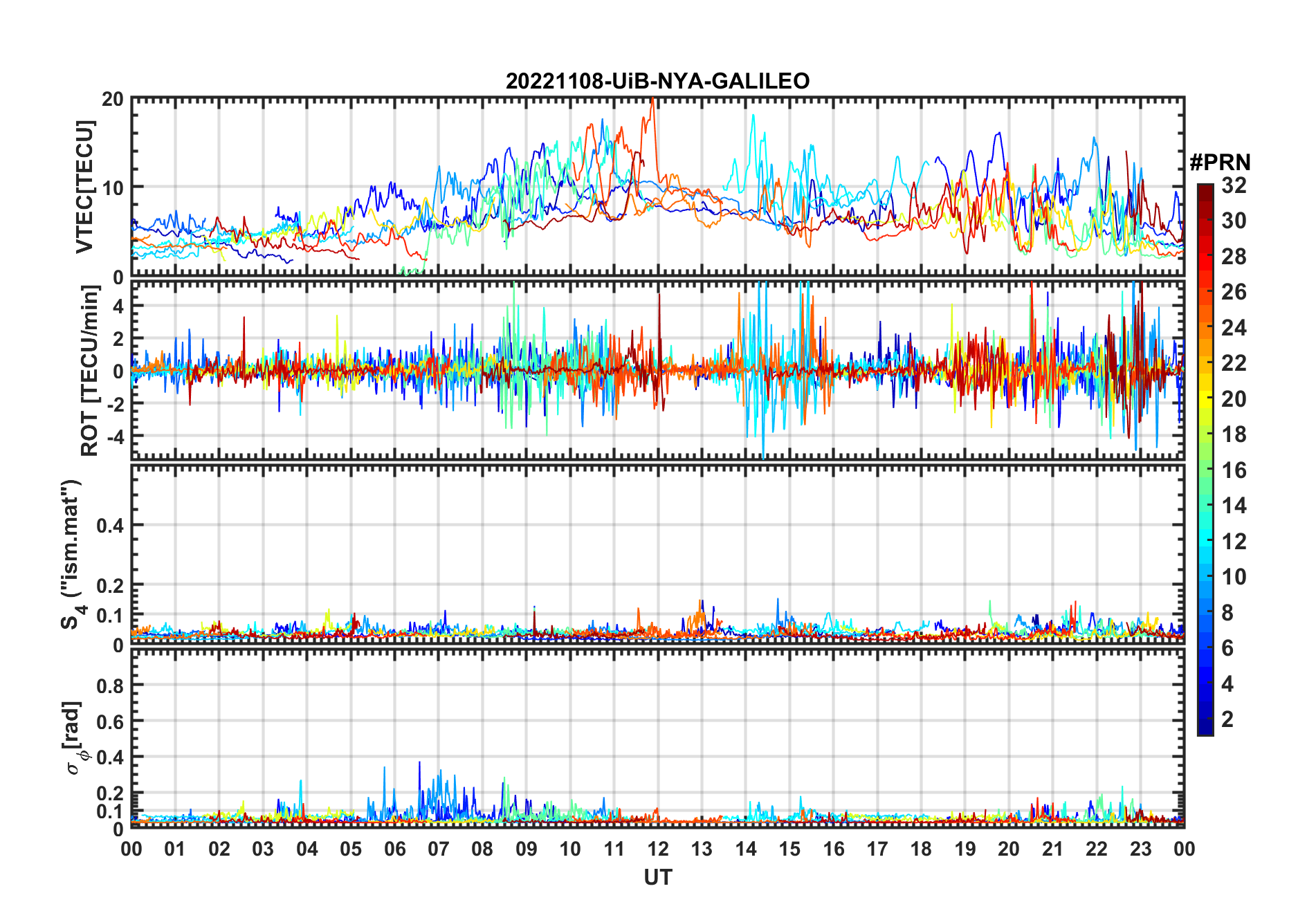Select the UT x-axis label

658,878
